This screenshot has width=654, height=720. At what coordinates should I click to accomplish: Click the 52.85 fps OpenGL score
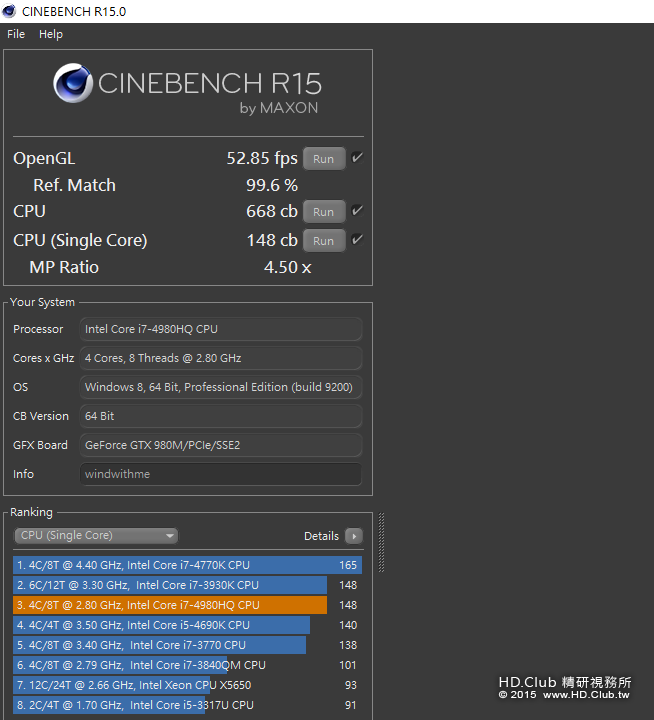262,158
